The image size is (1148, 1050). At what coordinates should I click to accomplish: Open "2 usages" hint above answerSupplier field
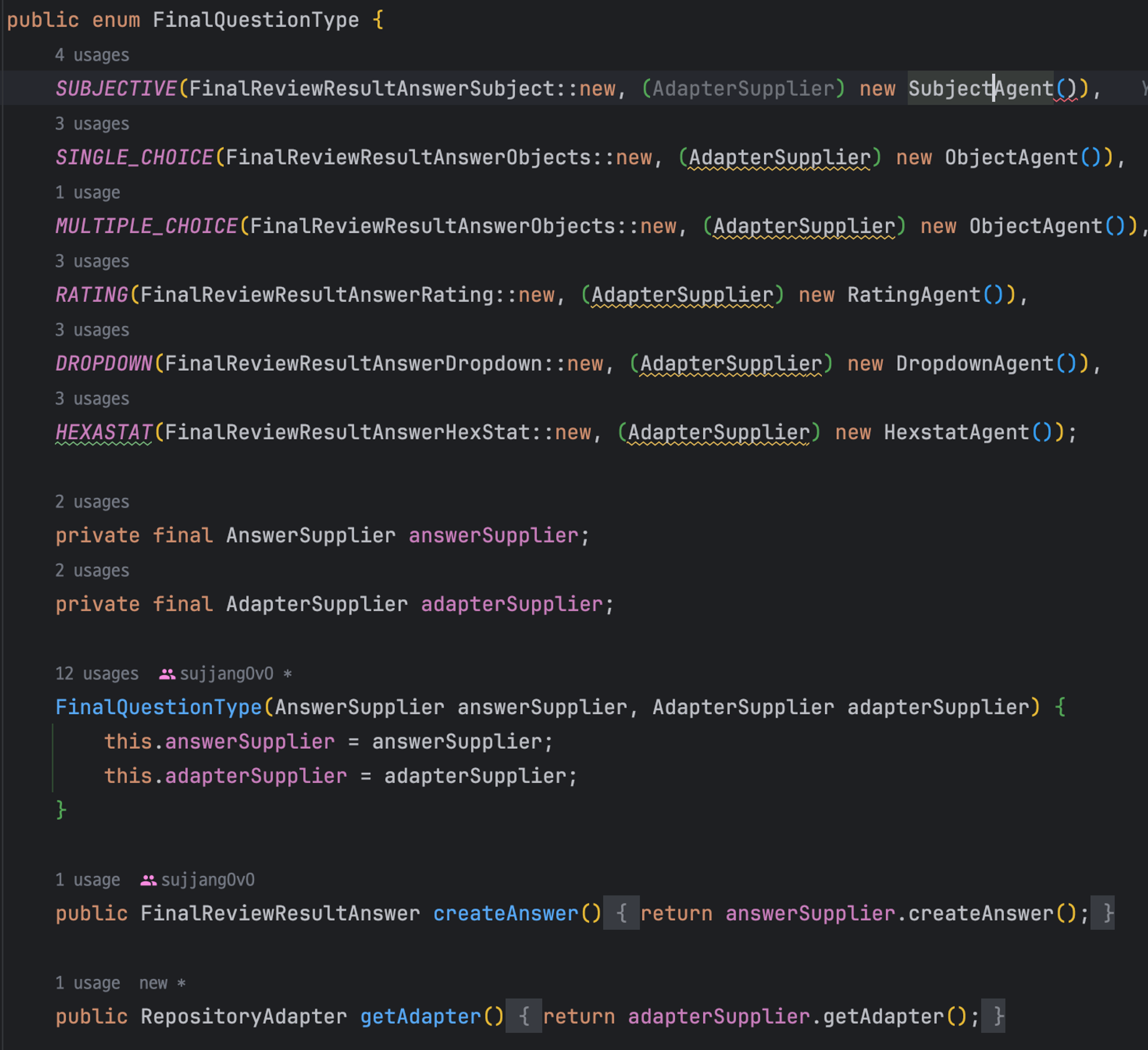(x=92, y=502)
